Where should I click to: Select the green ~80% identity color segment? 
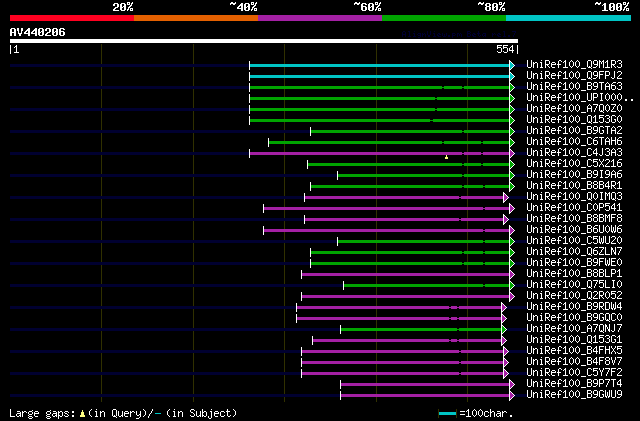point(444,18)
